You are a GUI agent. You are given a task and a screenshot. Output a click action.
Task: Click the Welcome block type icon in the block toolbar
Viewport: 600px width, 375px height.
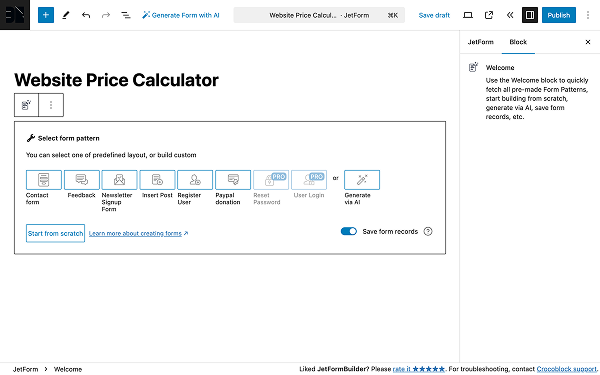(x=26, y=105)
